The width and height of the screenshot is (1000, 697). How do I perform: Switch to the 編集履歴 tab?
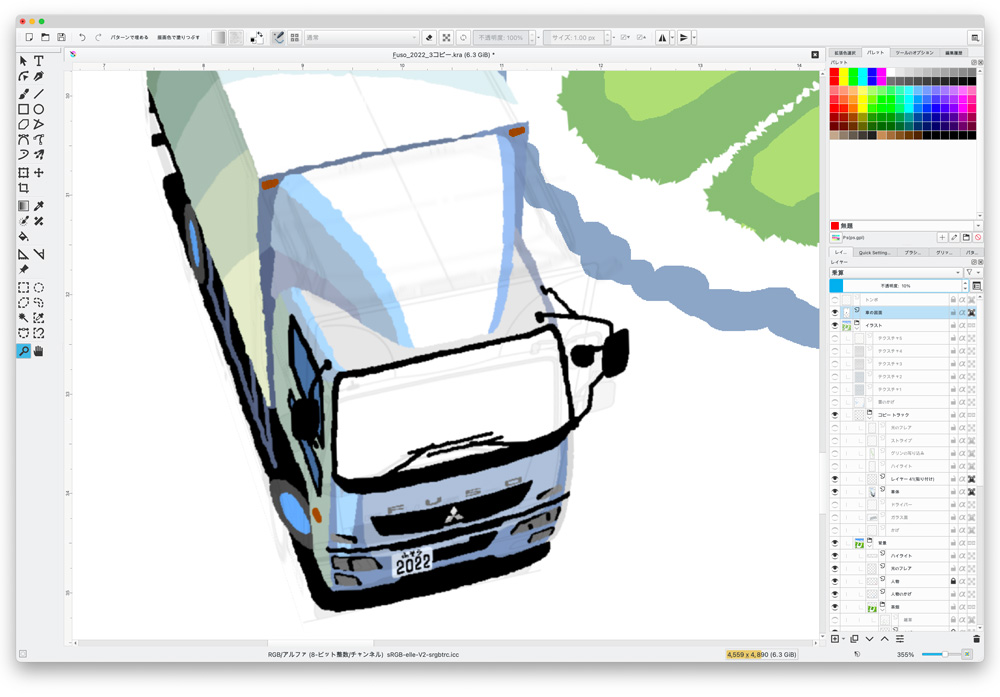953,53
